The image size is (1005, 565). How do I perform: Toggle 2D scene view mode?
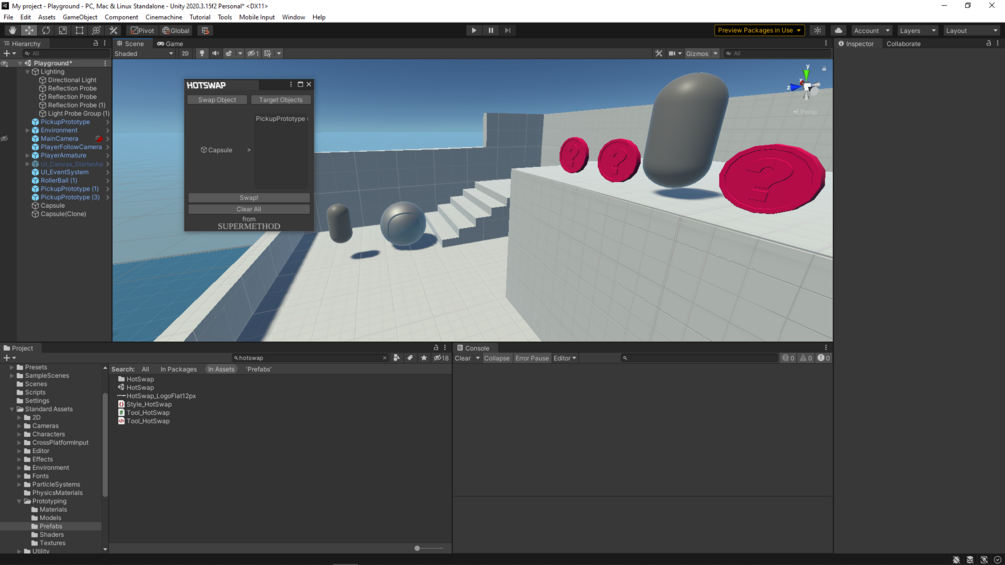pos(185,53)
